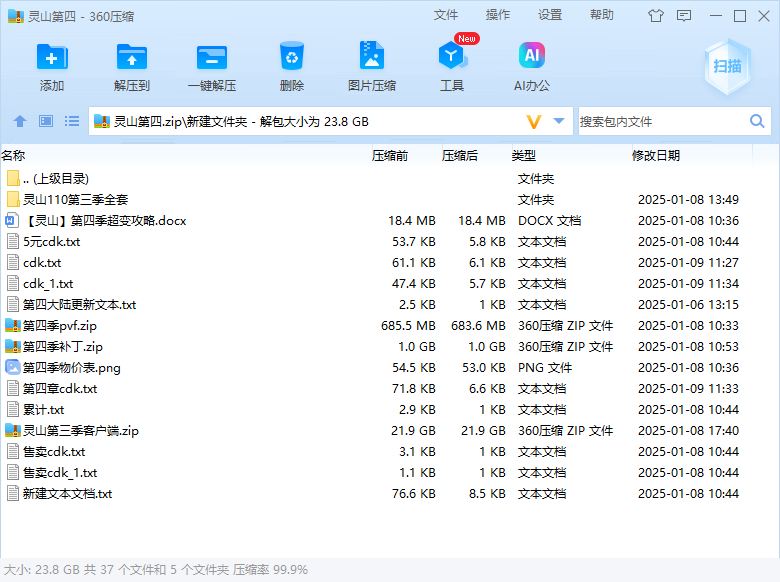780x582 pixels.
Task: Open the Tools (工具) icon
Action: 452,58
